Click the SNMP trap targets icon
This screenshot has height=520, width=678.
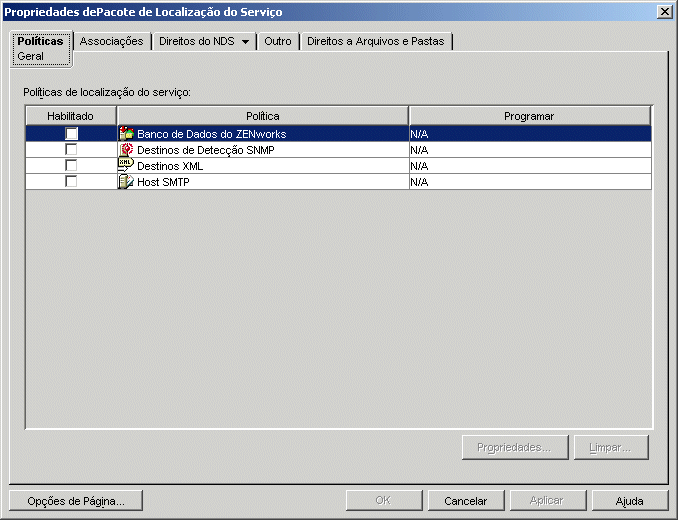126,149
